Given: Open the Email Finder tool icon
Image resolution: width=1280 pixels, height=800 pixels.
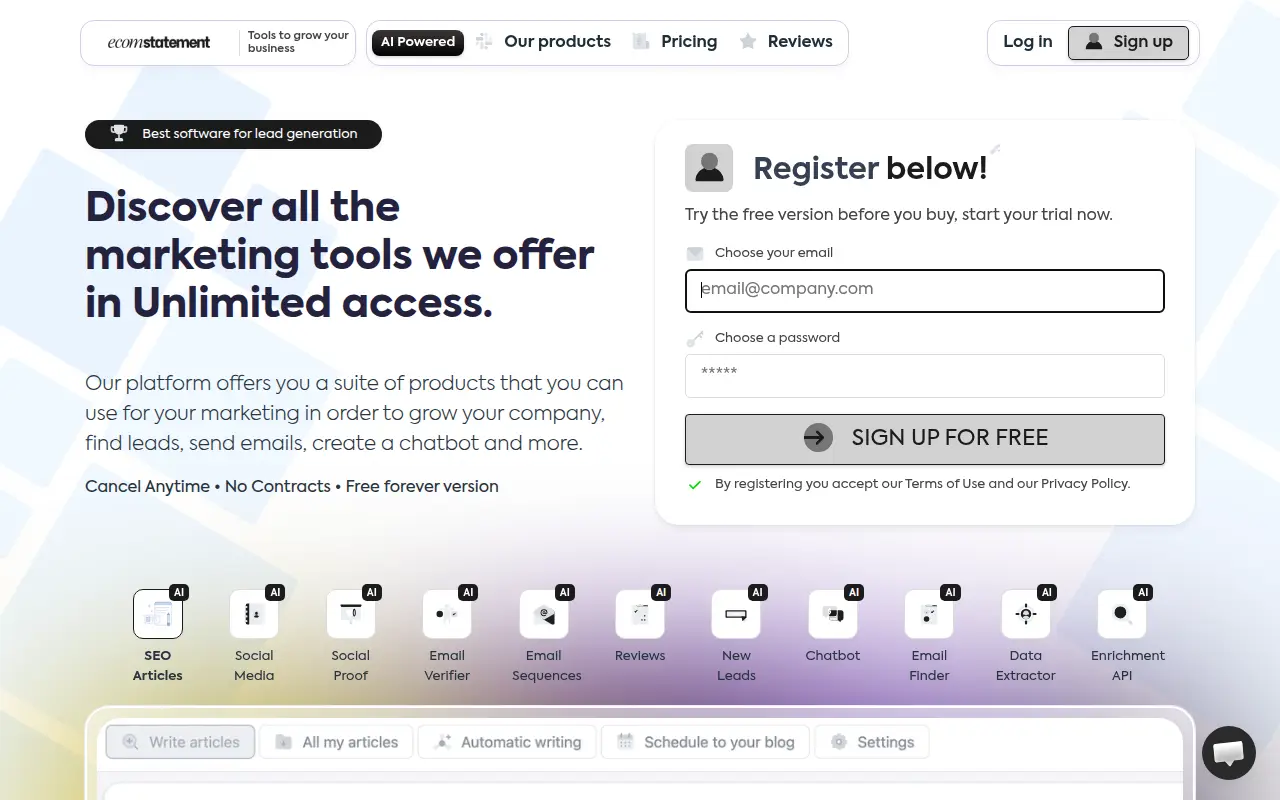Looking at the screenshot, I should [929, 614].
